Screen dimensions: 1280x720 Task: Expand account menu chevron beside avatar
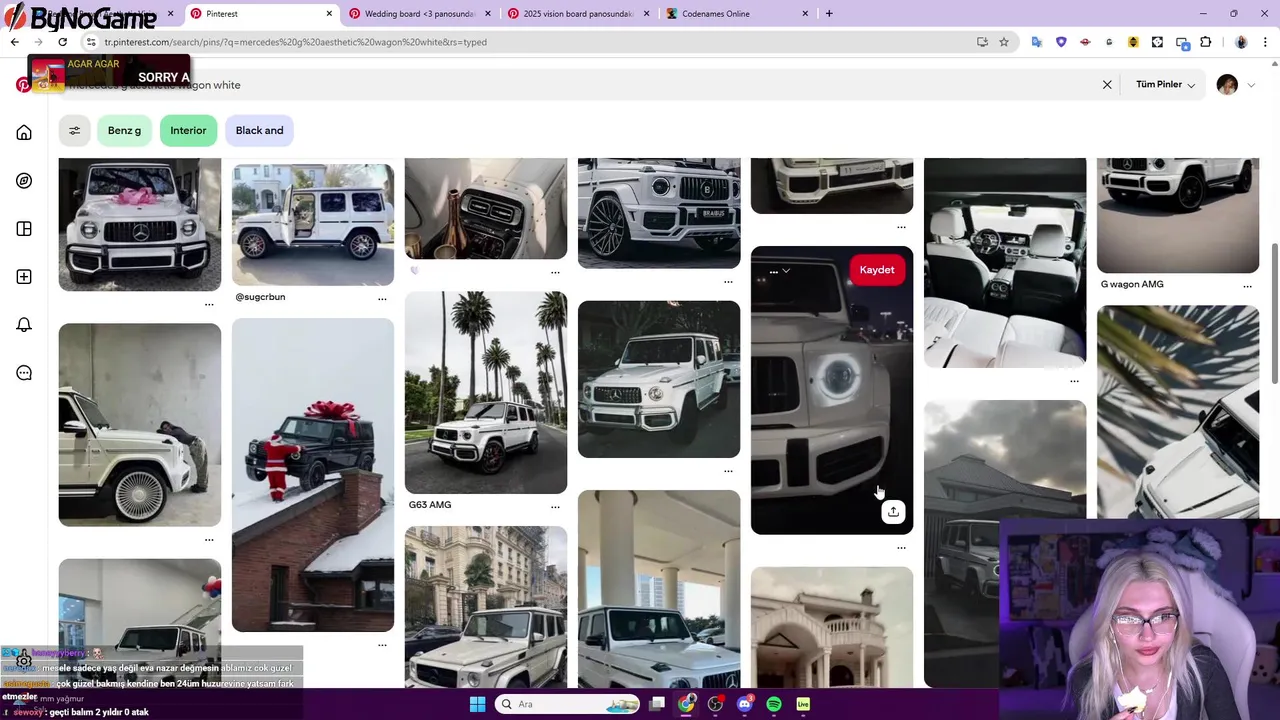pyautogui.click(x=1251, y=85)
